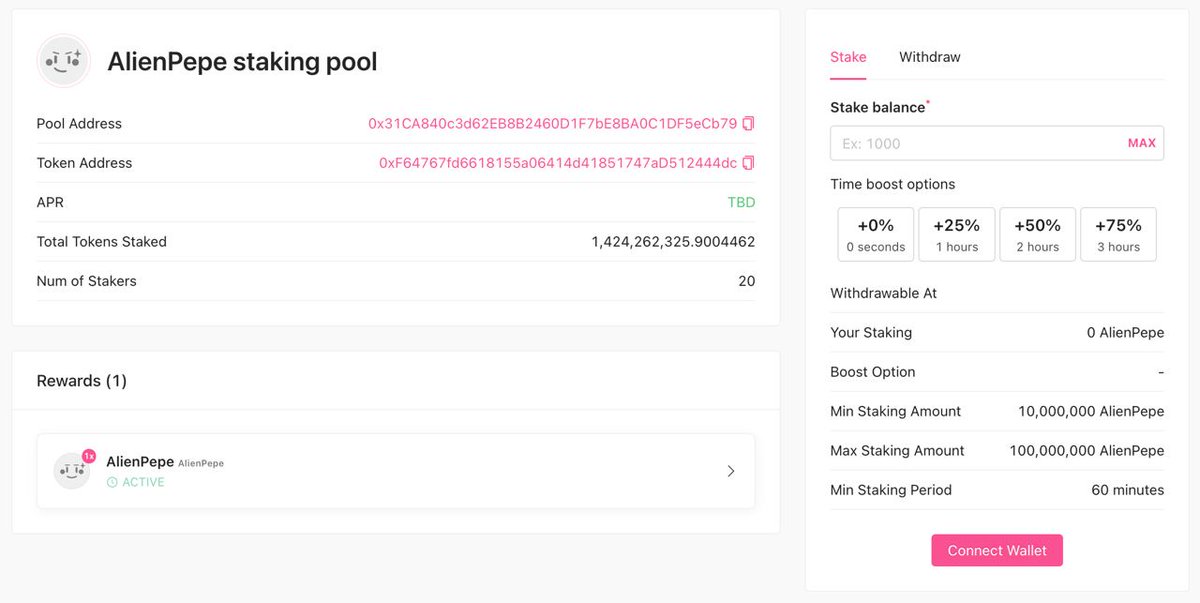The height and width of the screenshot is (603, 1200).
Task: Select the +75% 3 hours boost option
Action: click(1119, 235)
